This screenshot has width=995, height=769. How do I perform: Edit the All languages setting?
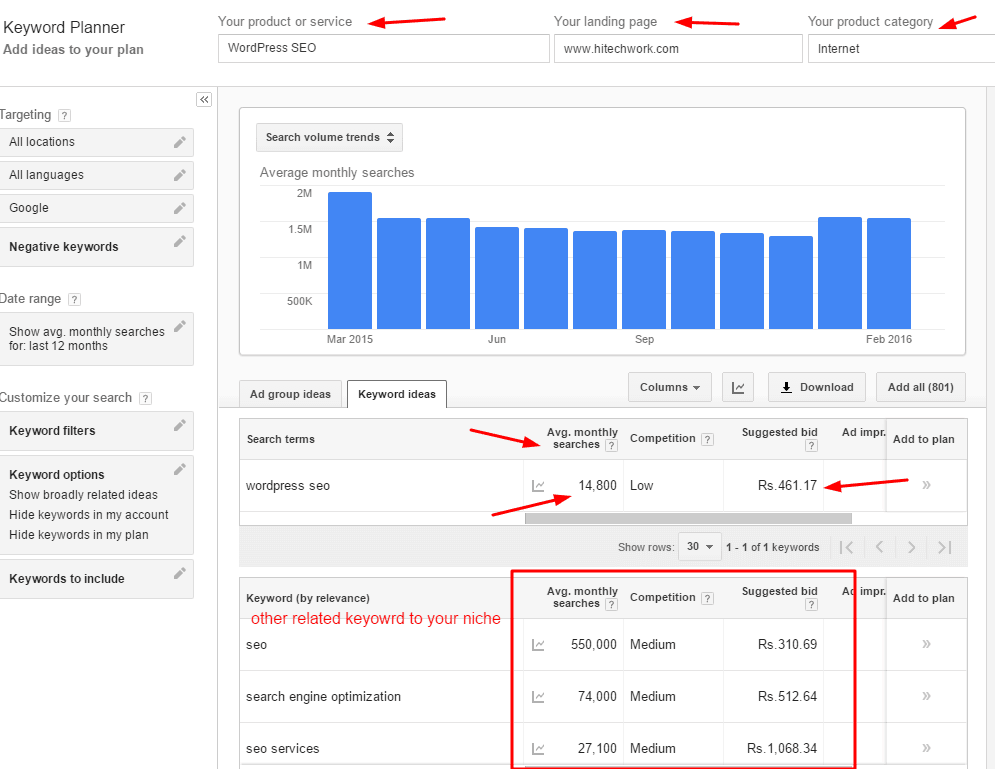[180, 175]
